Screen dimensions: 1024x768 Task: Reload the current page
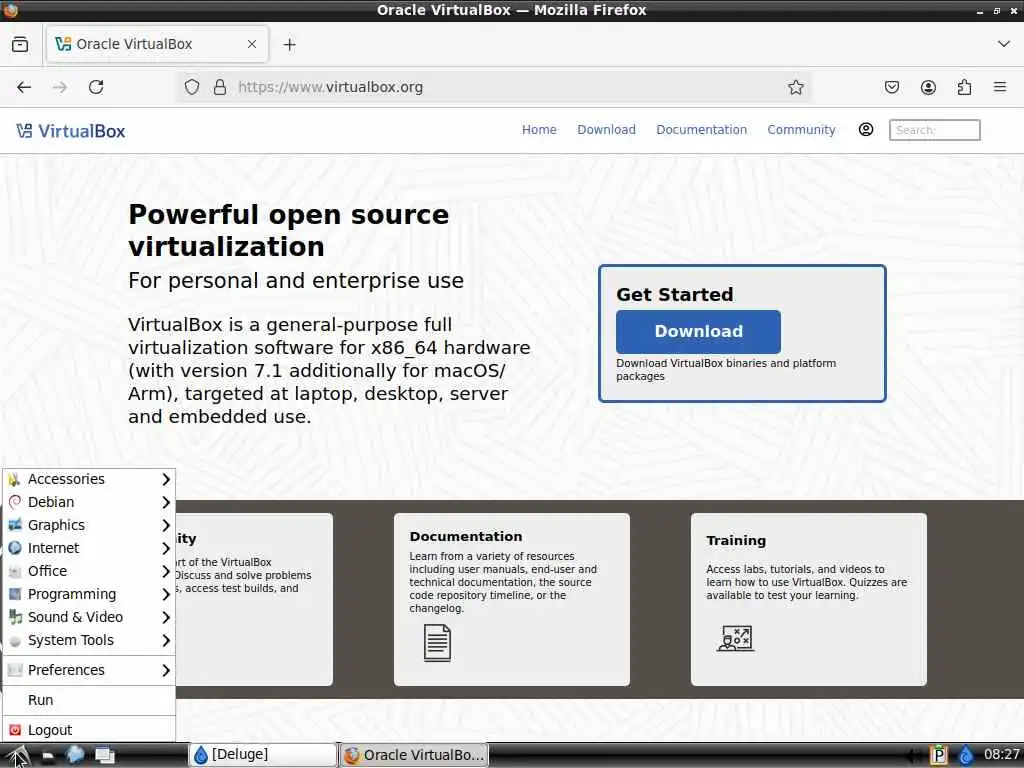[x=96, y=87]
